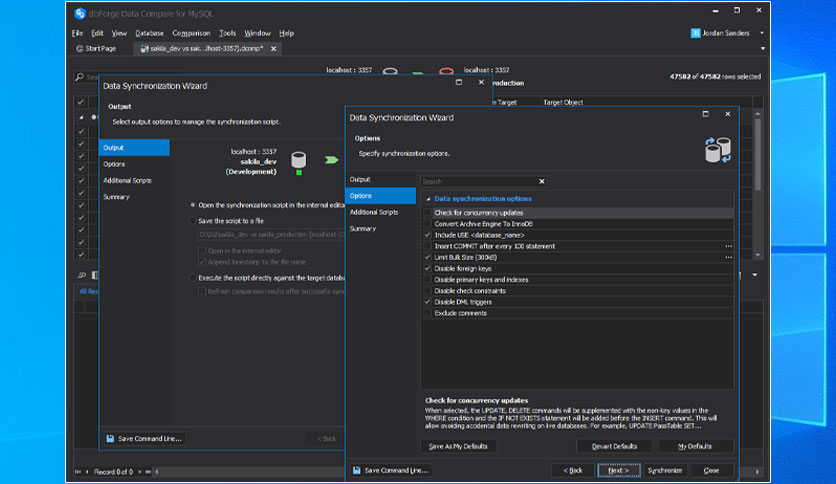Click the find icon in the lower data pane
The height and width of the screenshot is (484, 836).
click(x=82, y=275)
